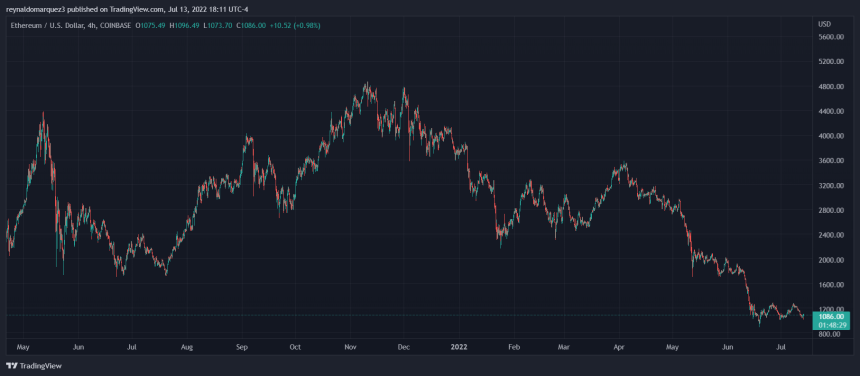Click the Feb label on time axis
Image resolution: width=860 pixels, height=376 pixels.
click(x=513, y=347)
